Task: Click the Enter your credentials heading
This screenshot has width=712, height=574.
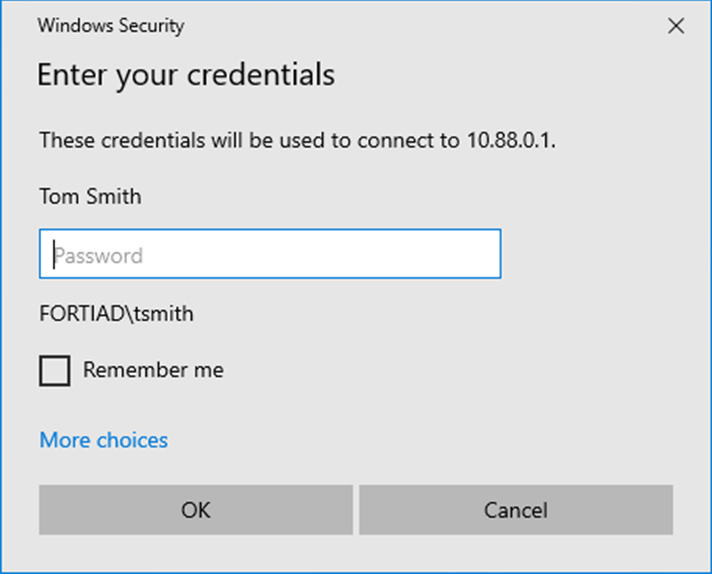Action: point(186,74)
